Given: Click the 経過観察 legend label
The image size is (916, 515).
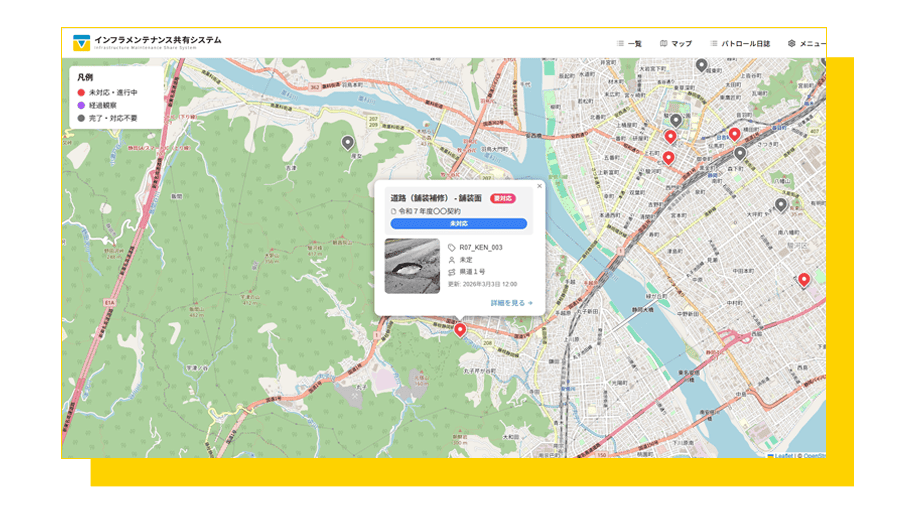Looking at the screenshot, I should [x=103, y=105].
